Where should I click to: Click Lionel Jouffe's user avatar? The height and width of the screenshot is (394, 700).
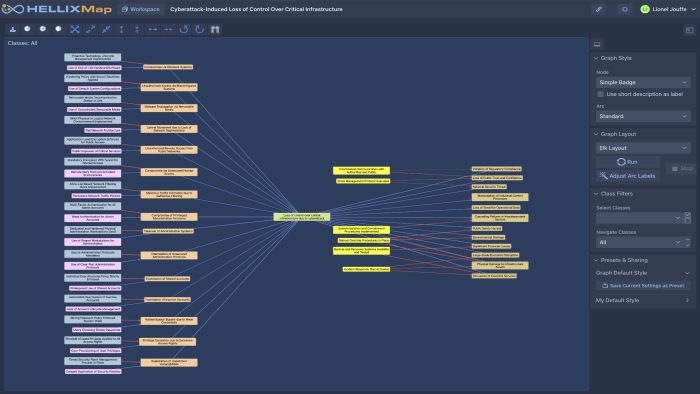[645, 9]
